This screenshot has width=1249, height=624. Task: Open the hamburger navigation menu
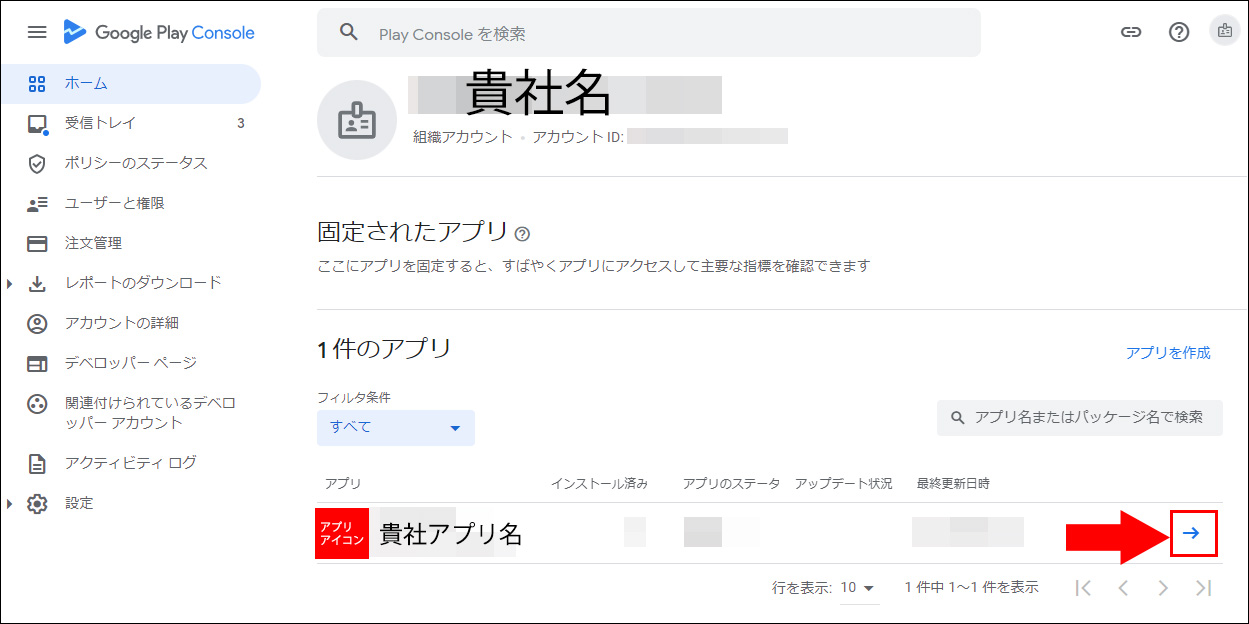[37, 33]
